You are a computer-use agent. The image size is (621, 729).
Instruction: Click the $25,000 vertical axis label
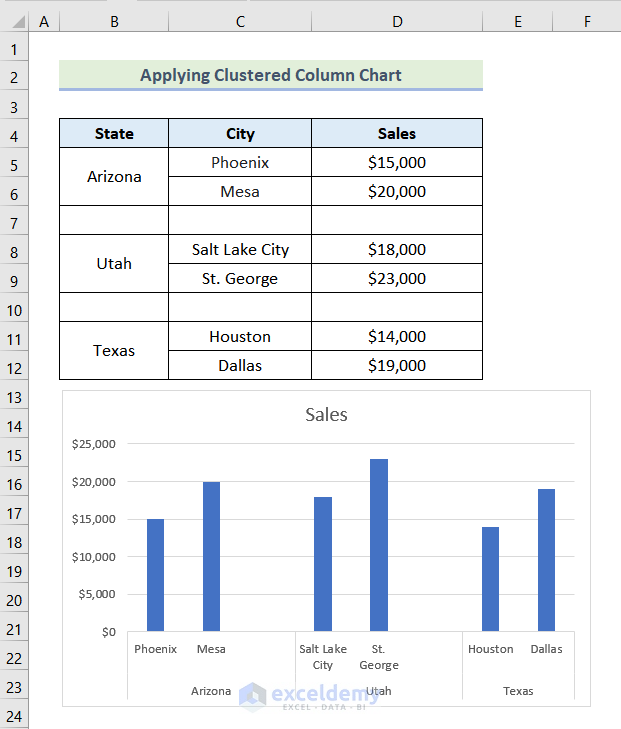click(94, 444)
